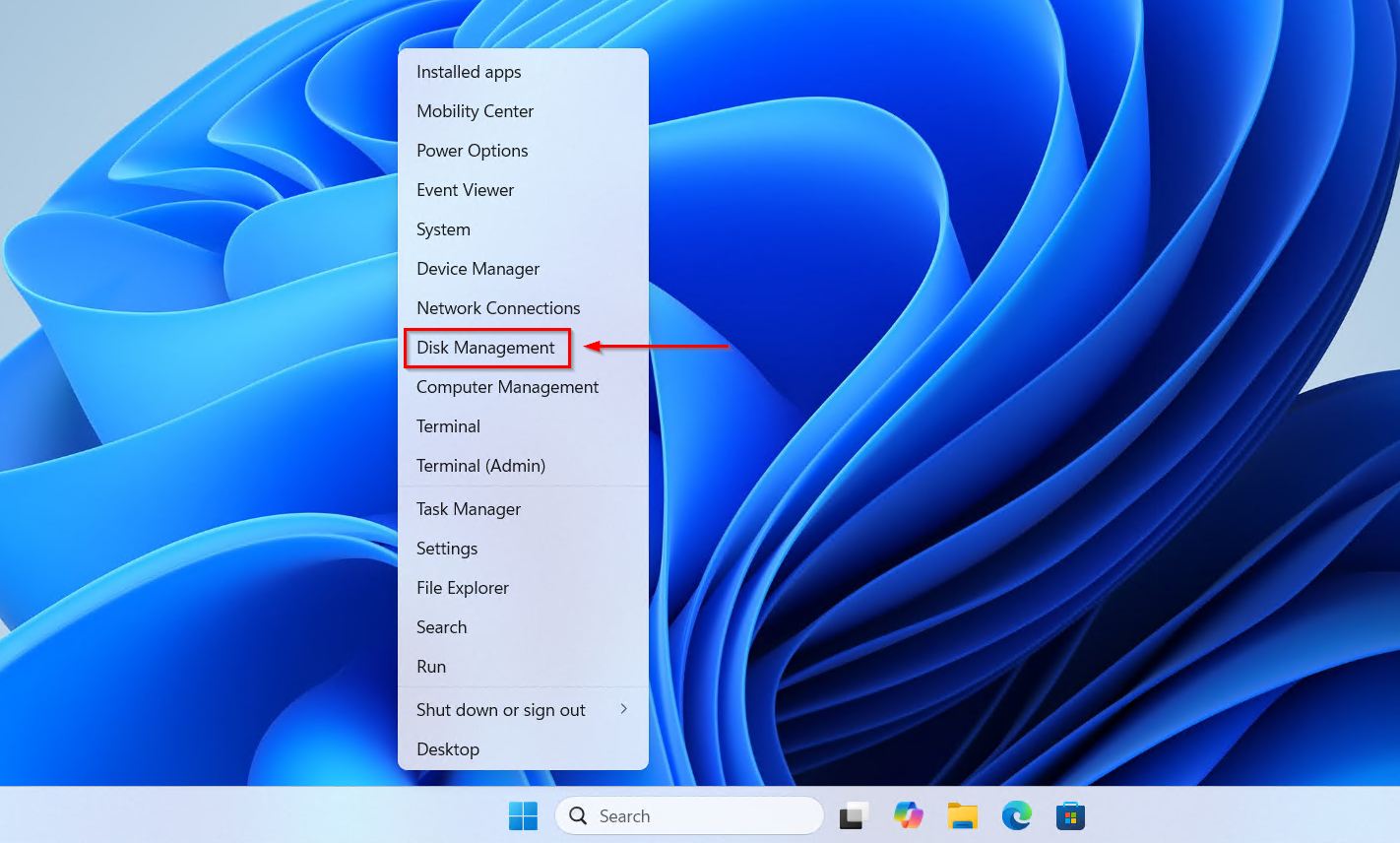Click the magnifier icon in the search box
The height and width of the screenshot is (843, 1400).
(x=578, y=815)
